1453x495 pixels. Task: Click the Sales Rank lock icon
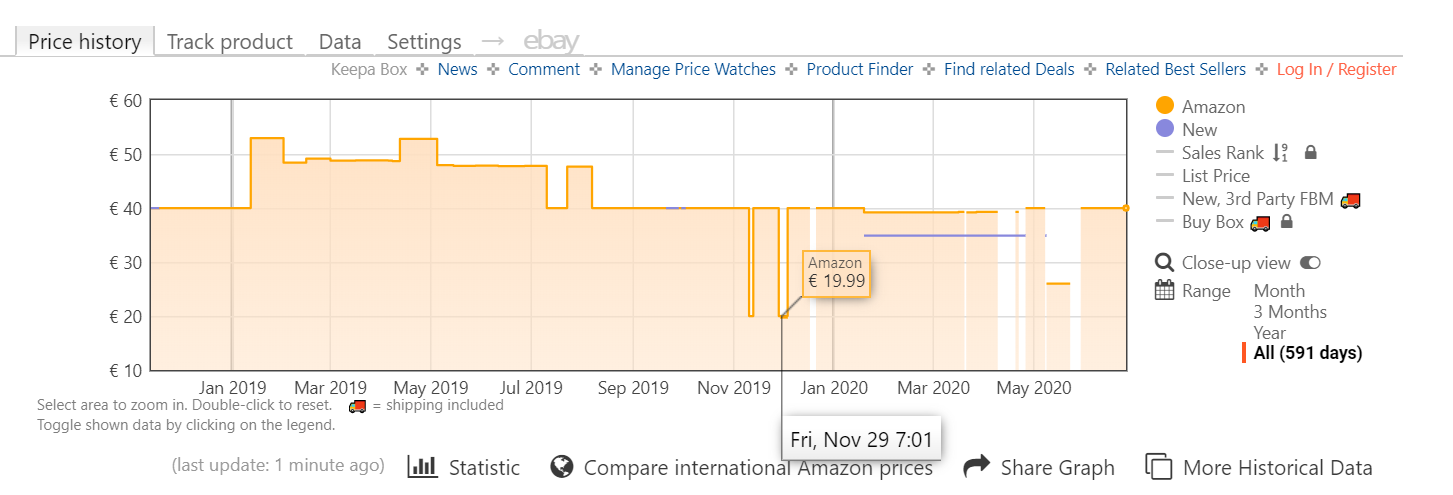point(1310,153)
